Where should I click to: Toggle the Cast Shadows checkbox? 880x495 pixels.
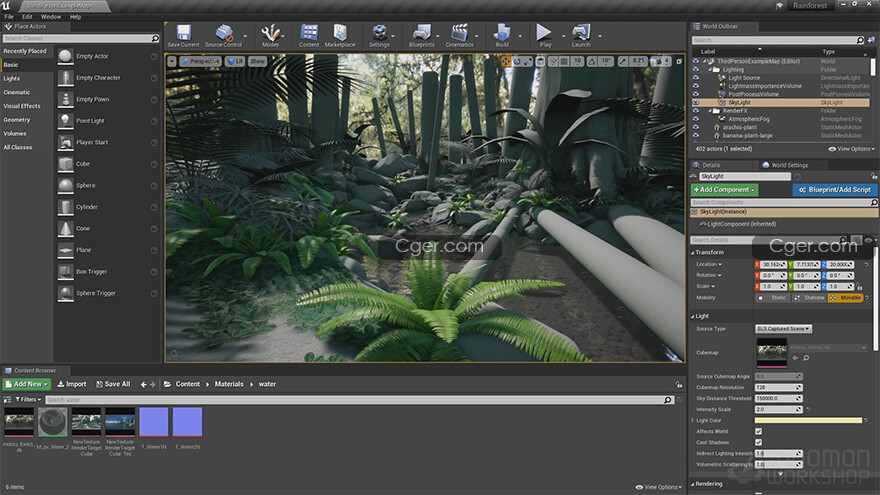758,442
